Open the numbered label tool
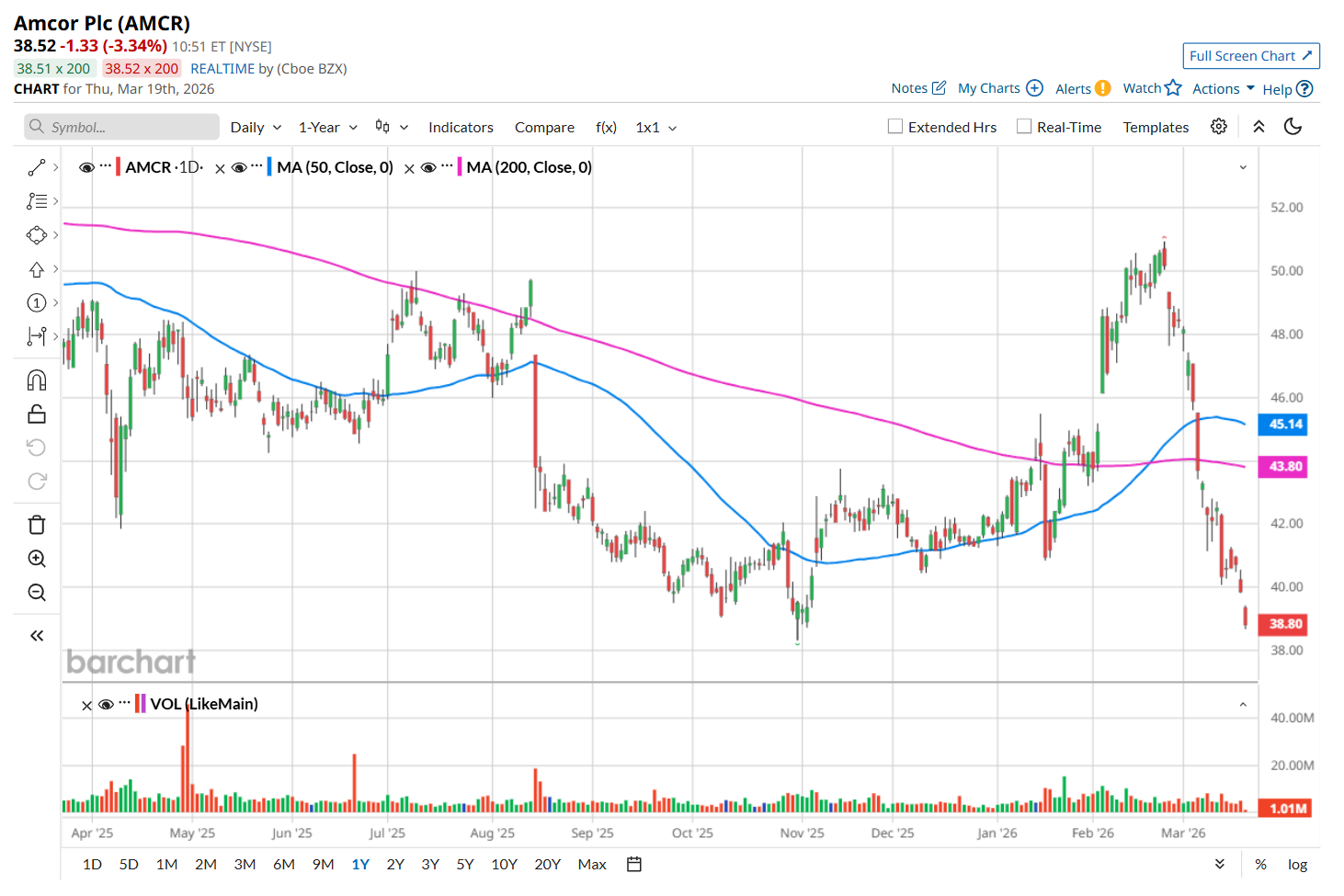Screen dimensions: 1344x896 click(x=37, y=302)
